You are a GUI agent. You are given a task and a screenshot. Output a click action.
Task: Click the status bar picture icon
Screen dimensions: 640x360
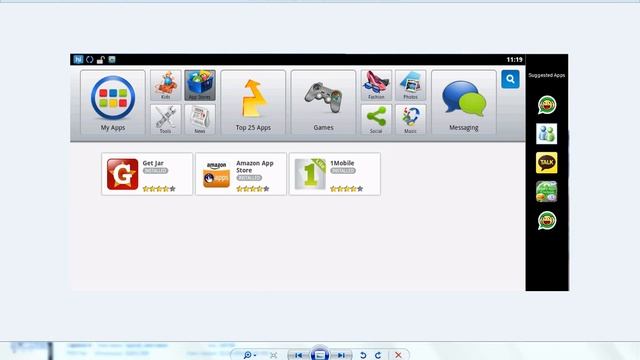112,60
